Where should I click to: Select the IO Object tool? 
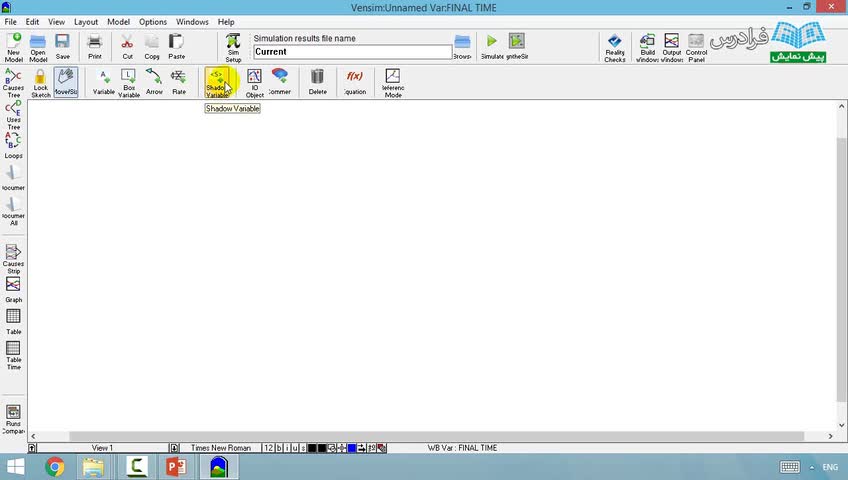(x=254, y=82)
